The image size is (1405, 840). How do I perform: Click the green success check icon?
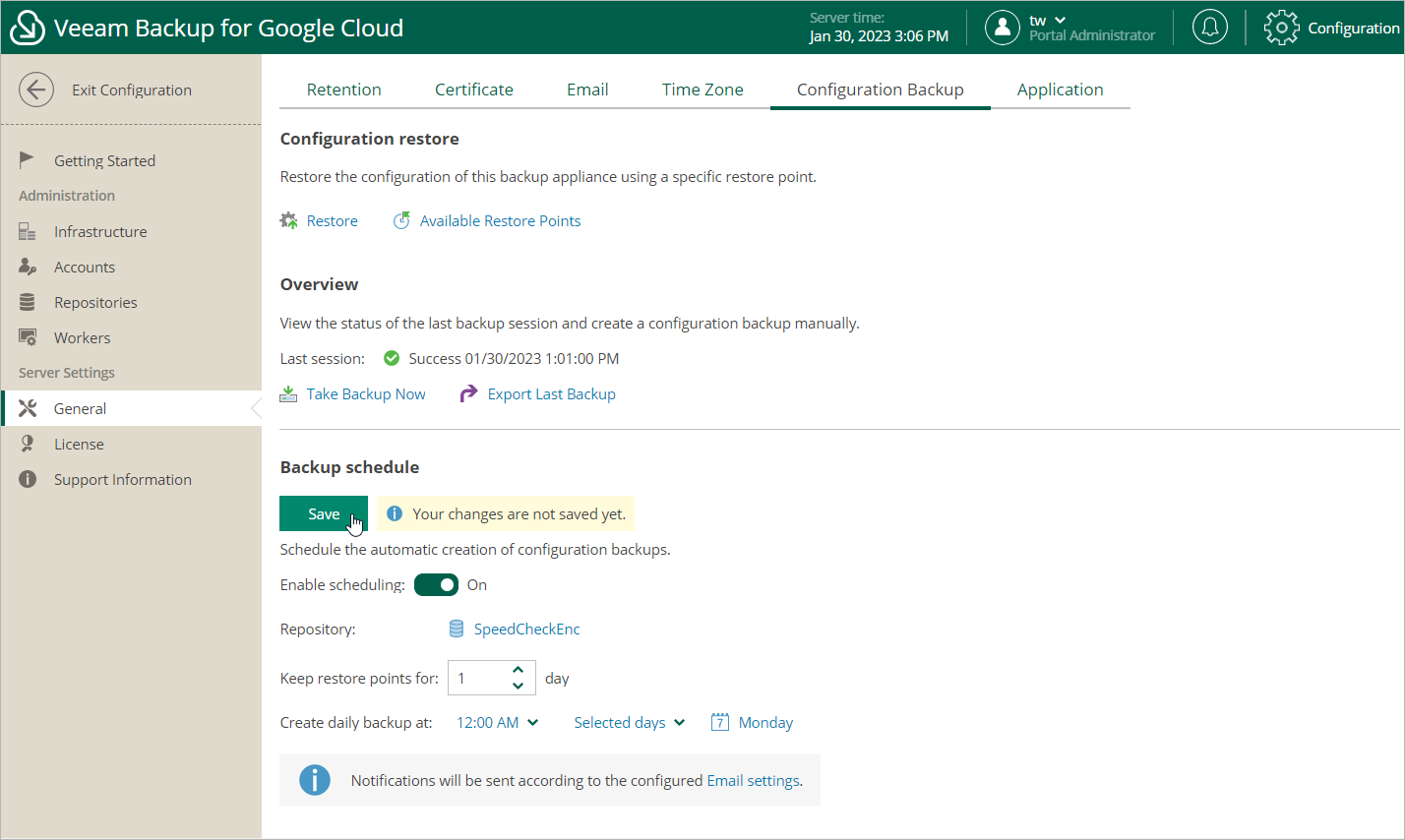point(391,358)
